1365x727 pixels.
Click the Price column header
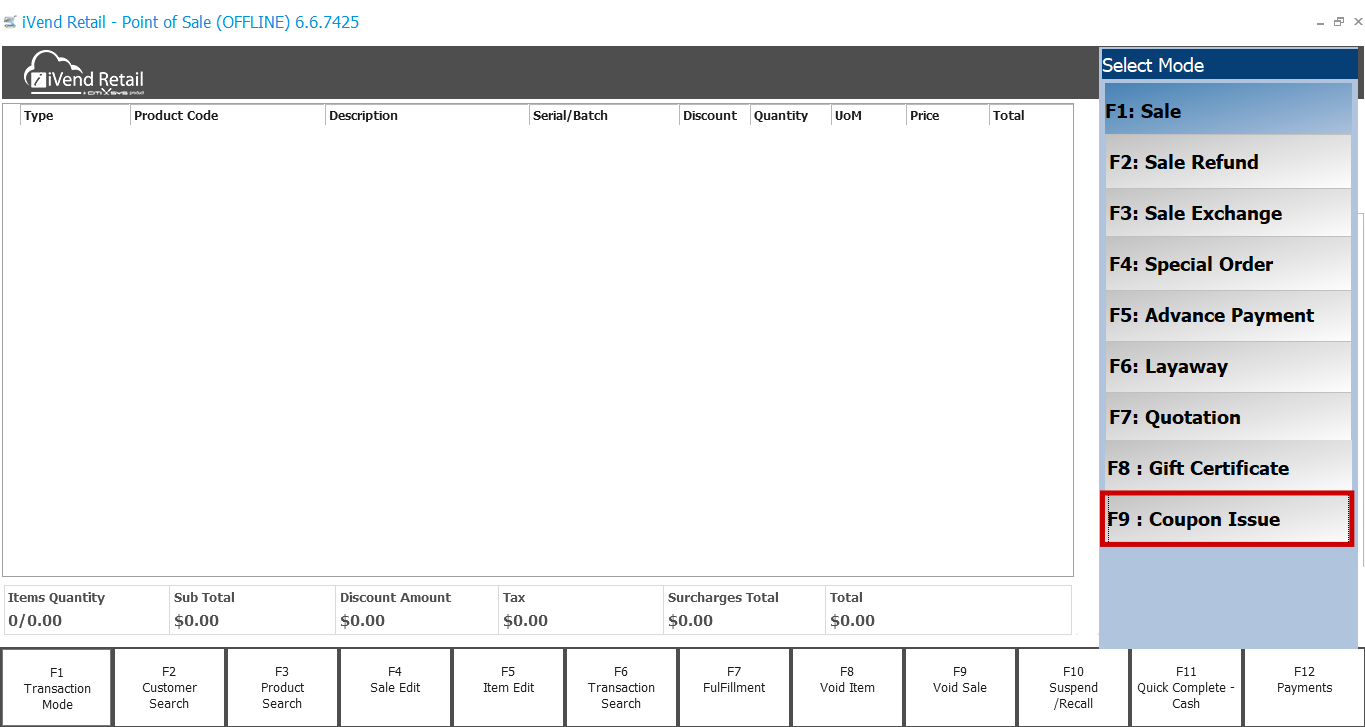pyautogui.click(x=947, y=116)
